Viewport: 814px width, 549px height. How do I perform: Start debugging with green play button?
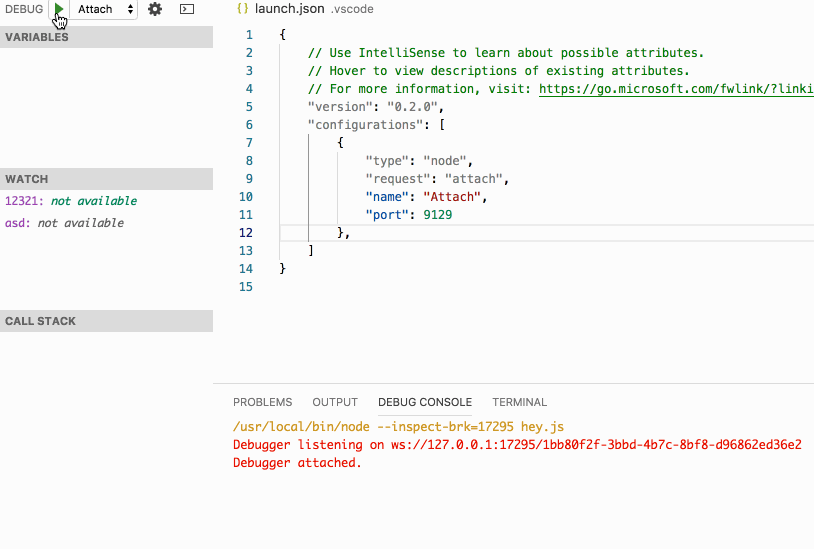coord(59,9)
